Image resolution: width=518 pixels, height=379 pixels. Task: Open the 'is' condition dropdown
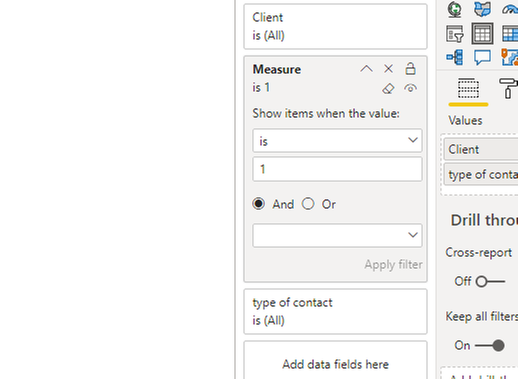coord(337,141)
